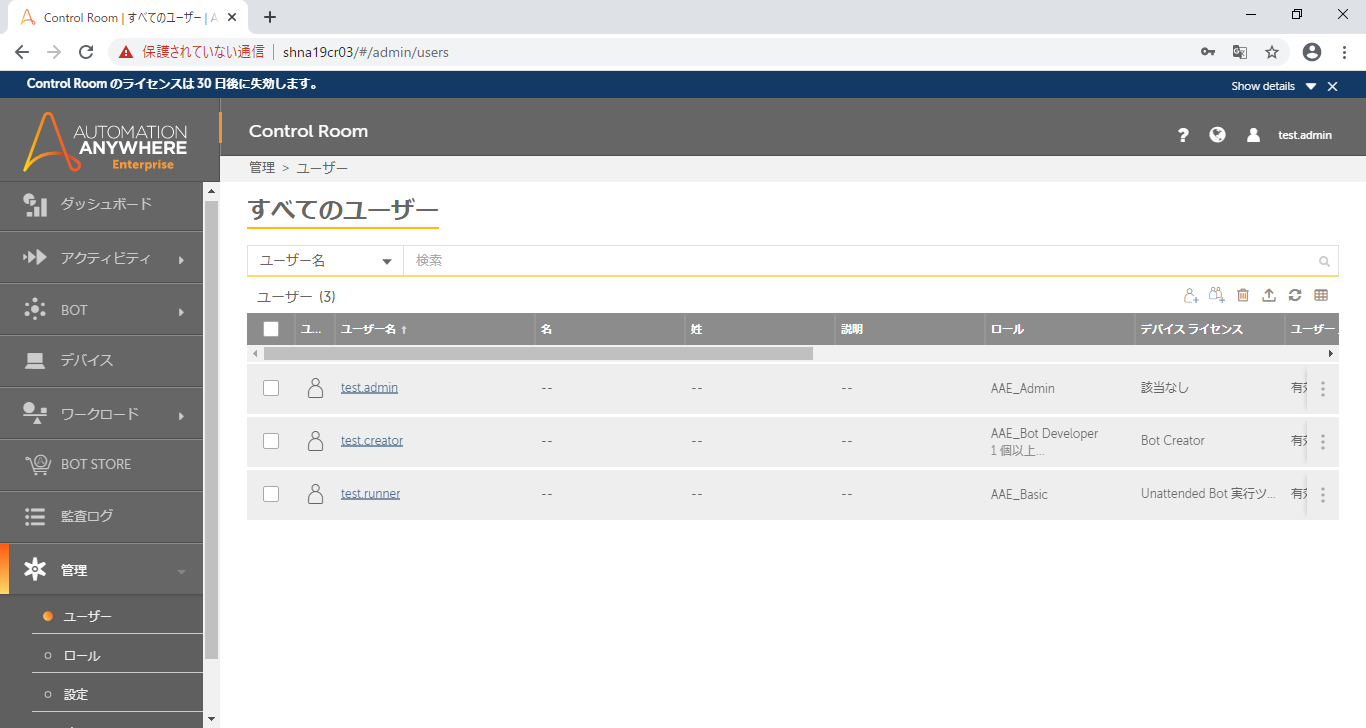Sort by the ユーザー名 column header
Screen dimensions: 1366x728
(374, 329)
